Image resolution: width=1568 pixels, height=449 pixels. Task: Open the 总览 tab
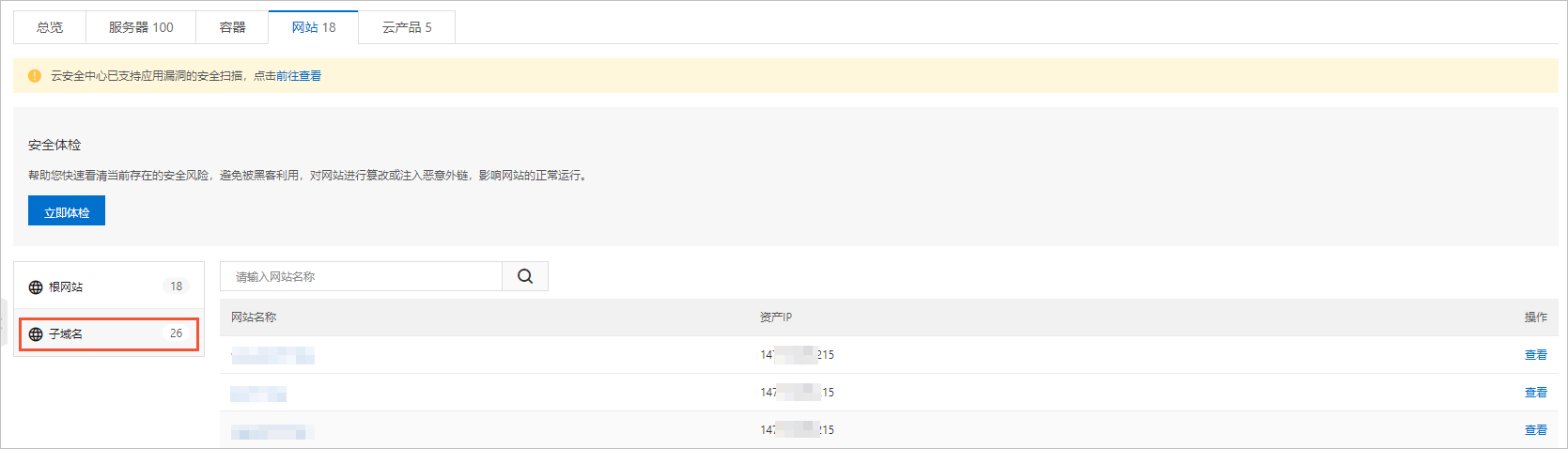point(50,27)
